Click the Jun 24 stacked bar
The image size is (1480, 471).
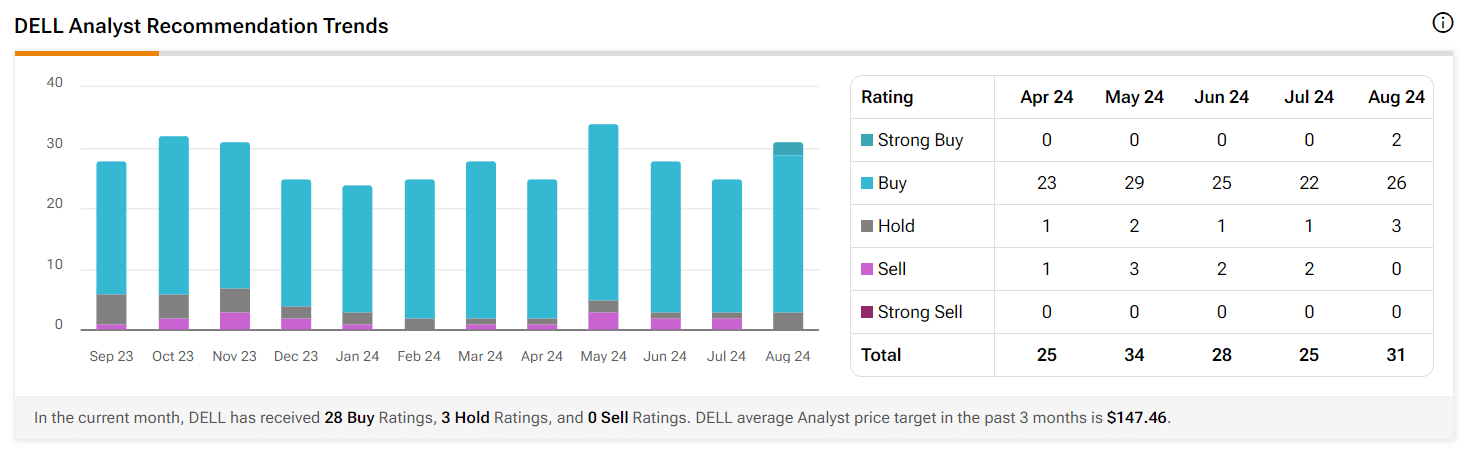(665, 246)
